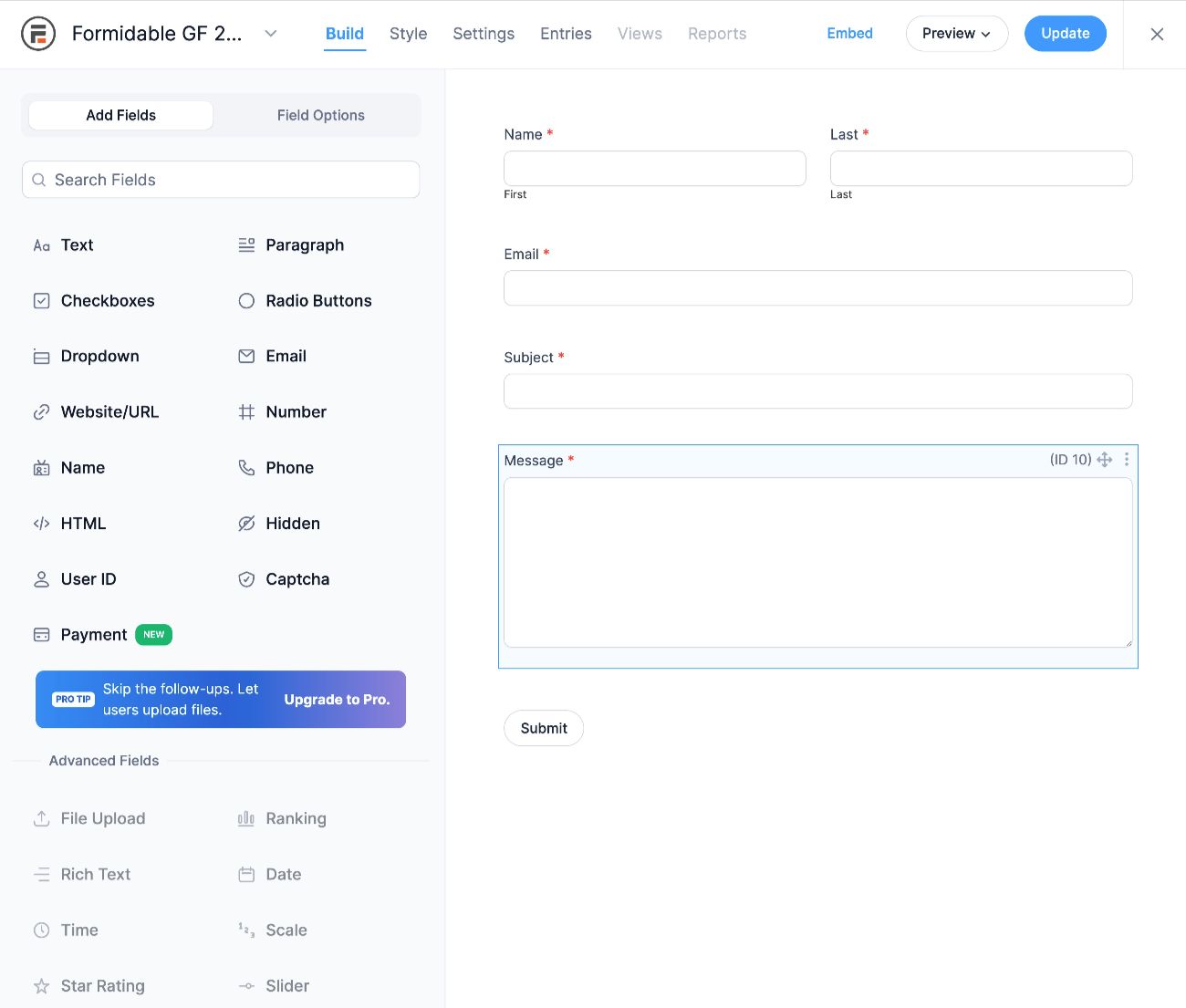Select the Email envelope field icon

[246, 356]
